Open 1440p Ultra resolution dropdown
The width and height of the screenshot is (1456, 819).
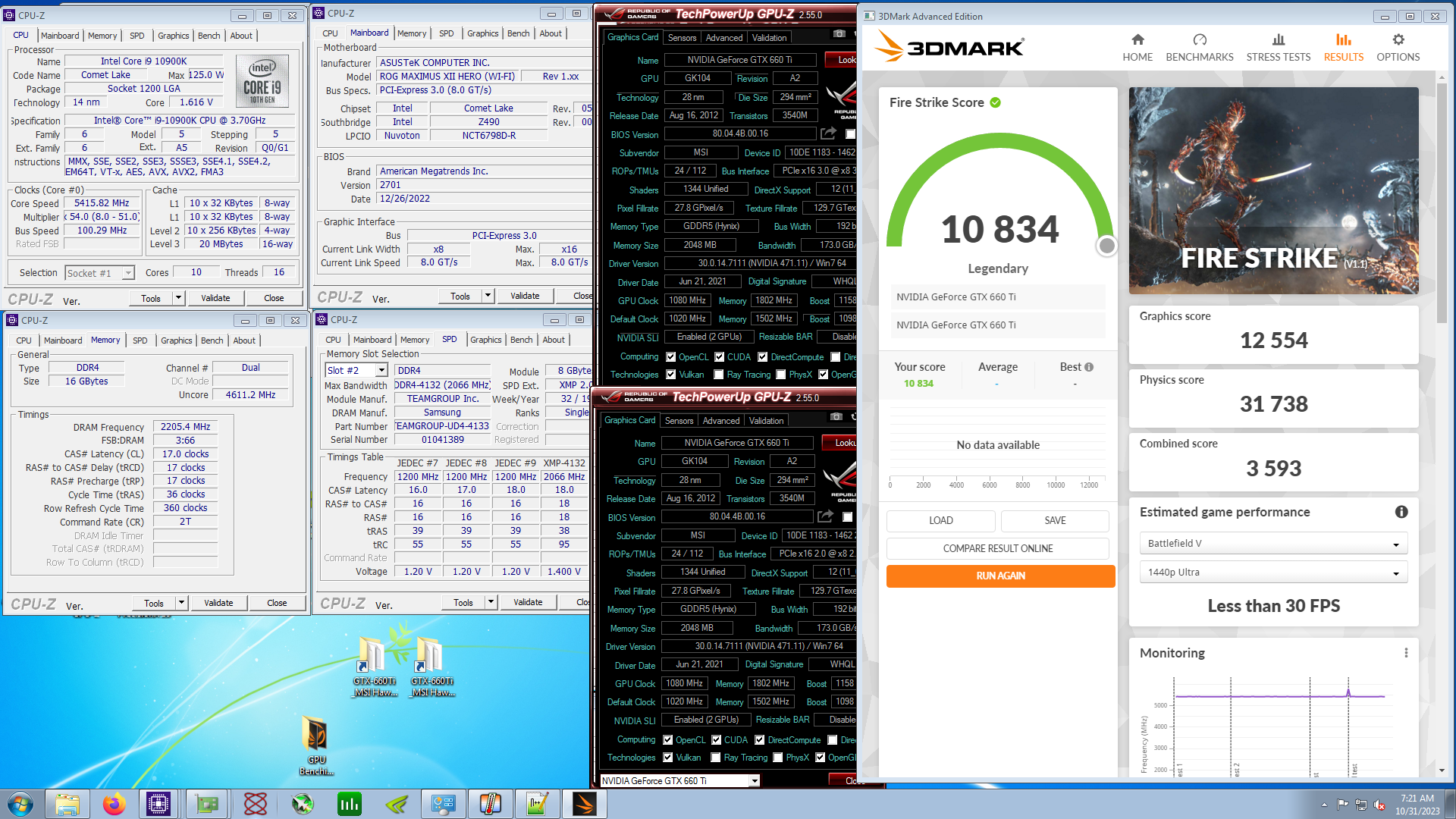pos(1273,573)
